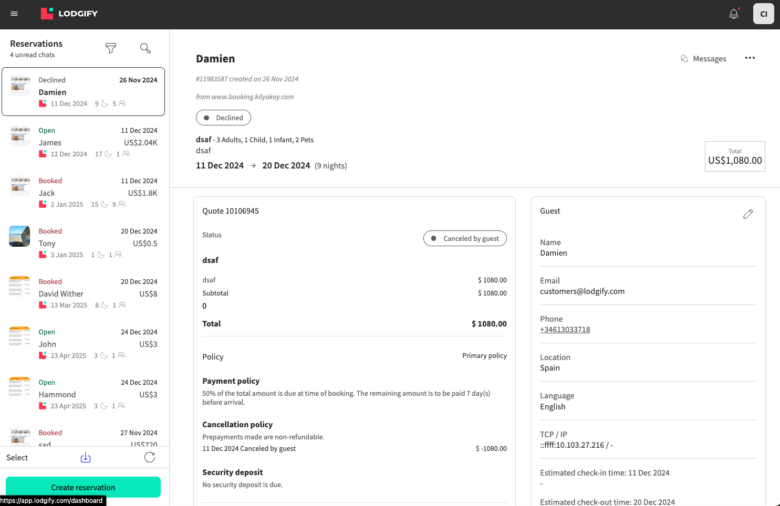780x506 pixels.
Task: Click the Create reservation button
Action: click(x=83, y=487)
